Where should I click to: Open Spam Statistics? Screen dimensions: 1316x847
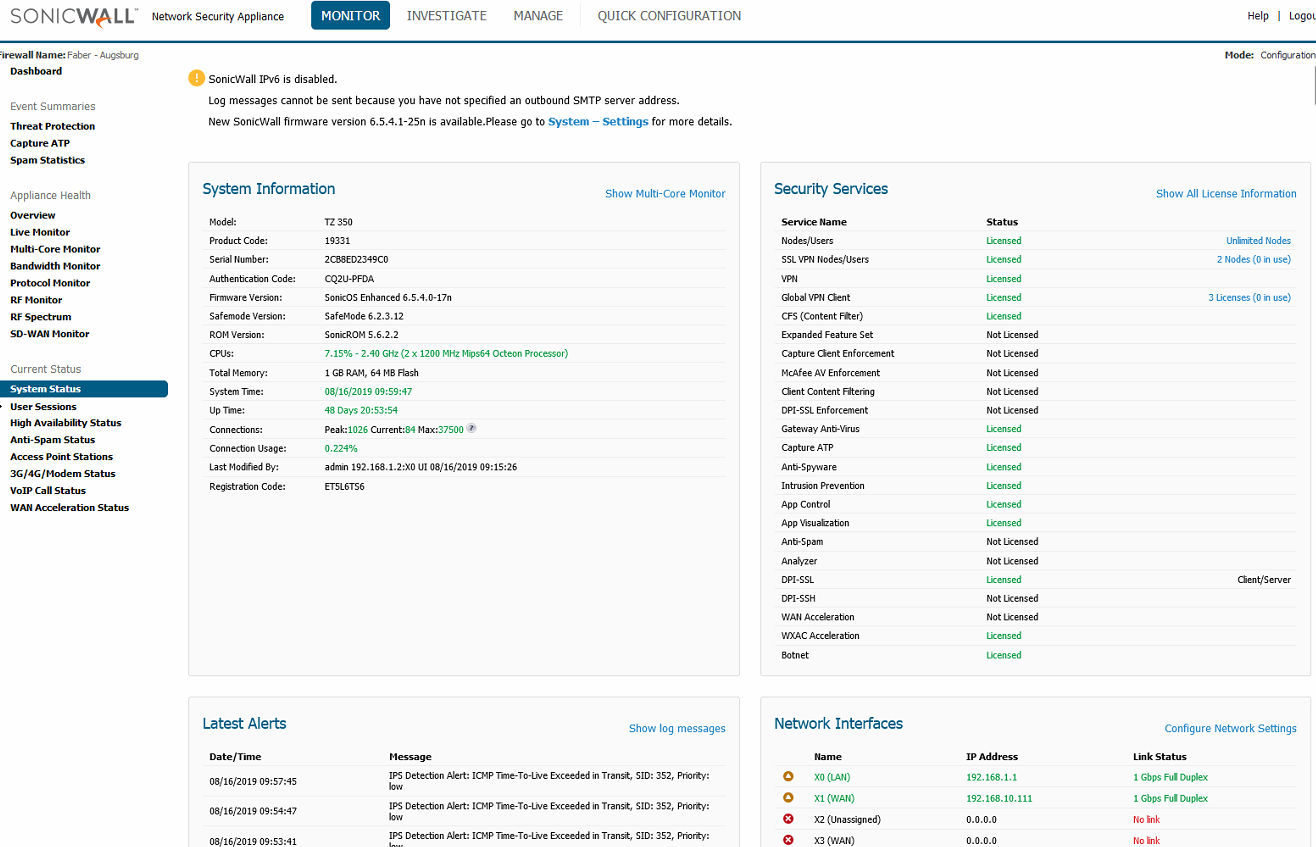[x=48, y=161]
